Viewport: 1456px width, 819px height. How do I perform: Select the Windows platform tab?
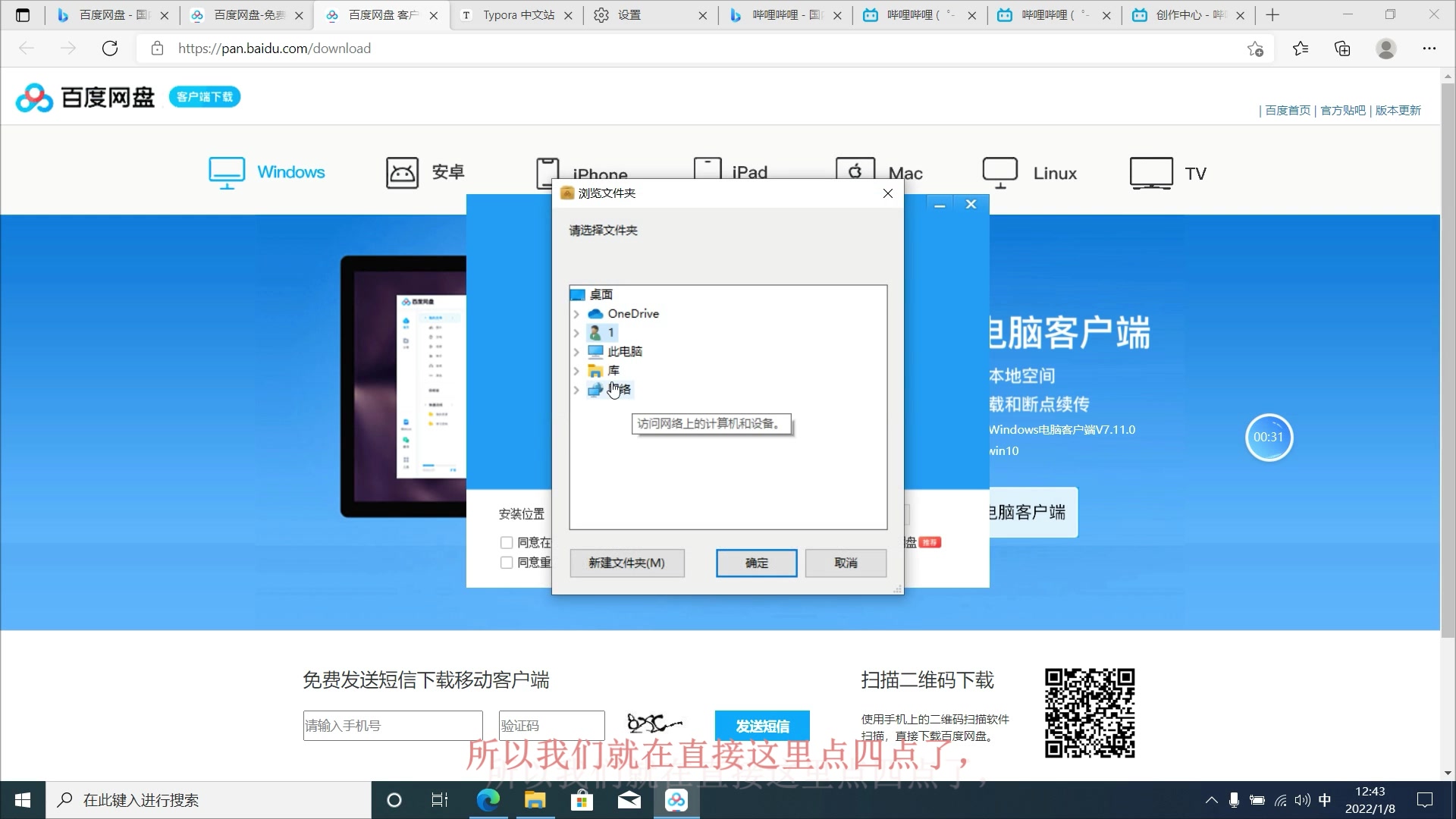pos(267,173)
